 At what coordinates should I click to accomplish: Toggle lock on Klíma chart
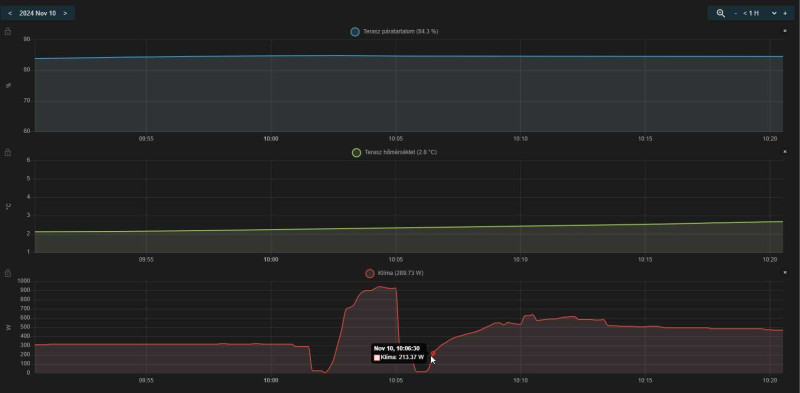click(x=8, y=273)
